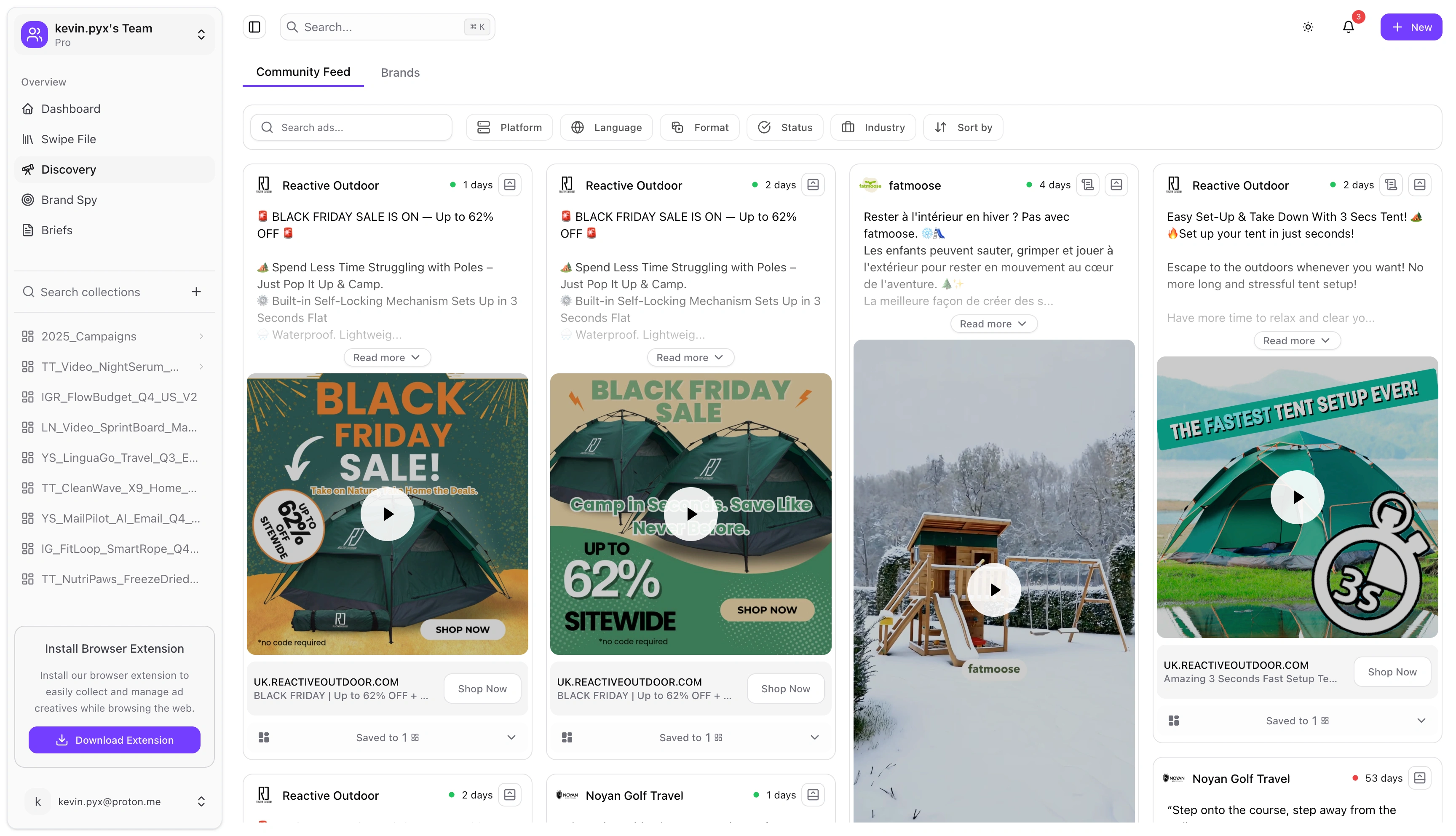Click the save icon on fatmoose ad

(1116, 184)
